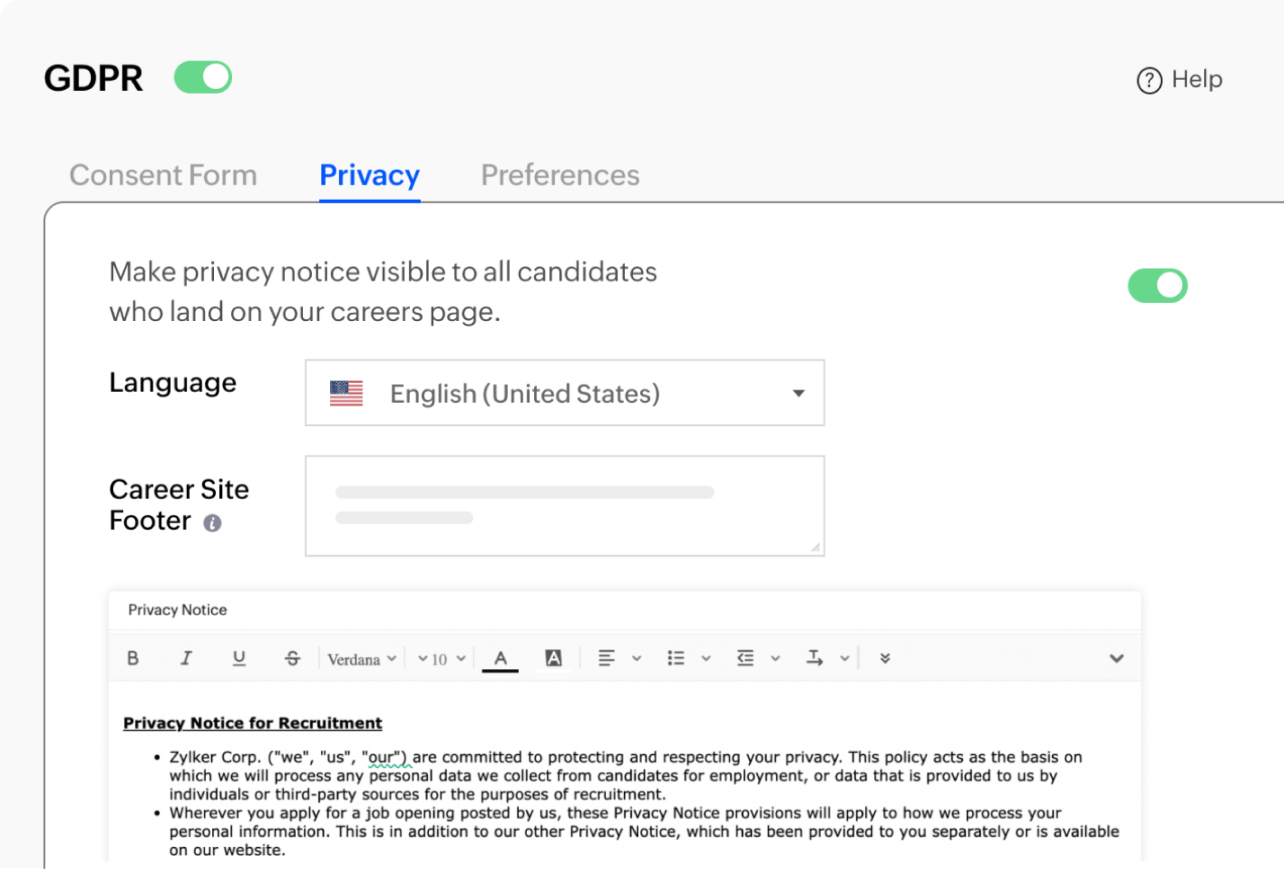
Task: Open the Help link
Action: tap(1180, 80)
